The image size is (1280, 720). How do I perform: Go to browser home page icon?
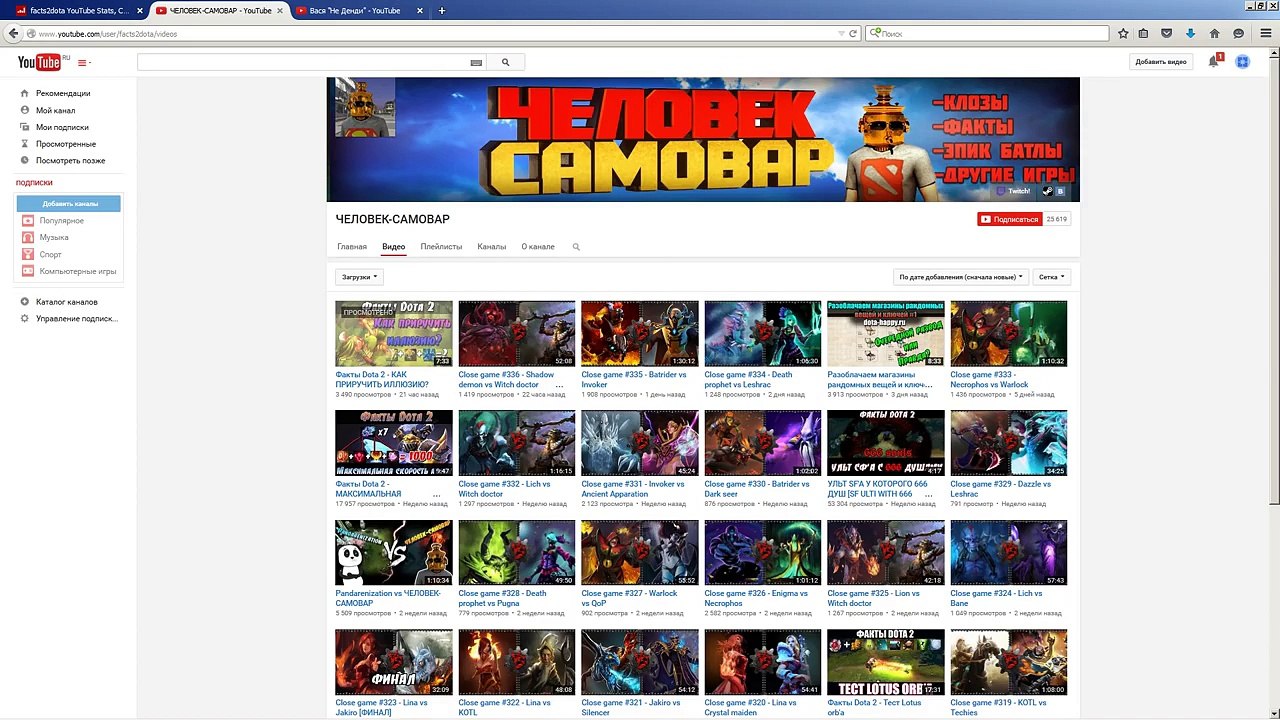[1214, 33]
